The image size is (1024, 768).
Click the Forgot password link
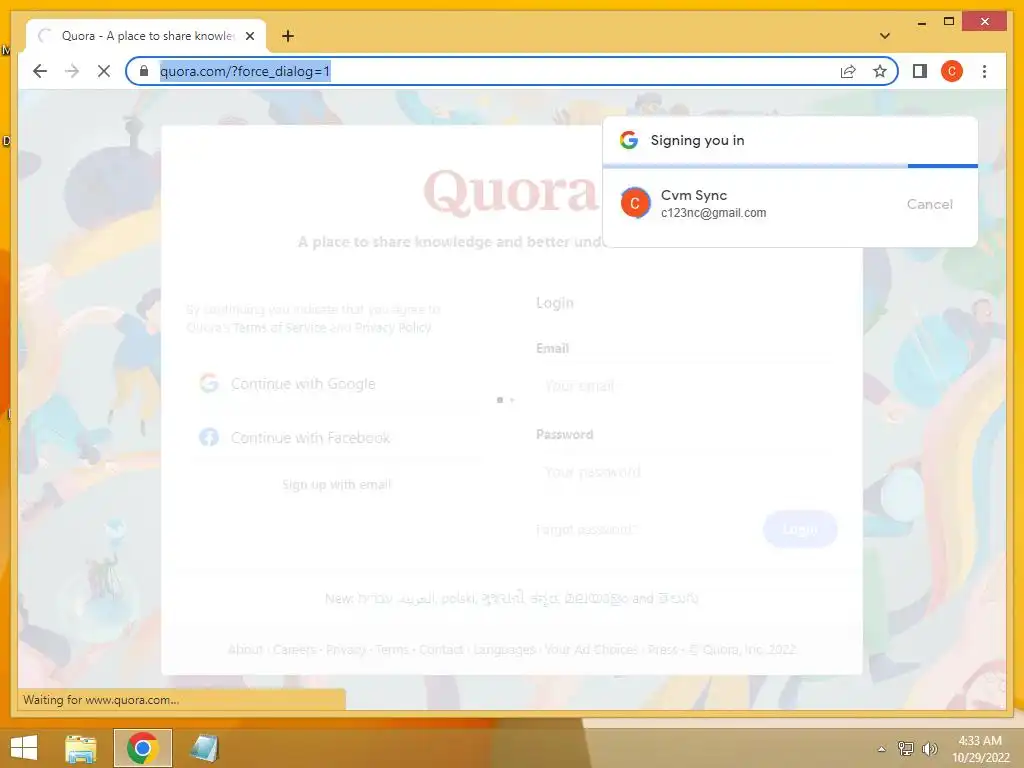tap(585, 530)
